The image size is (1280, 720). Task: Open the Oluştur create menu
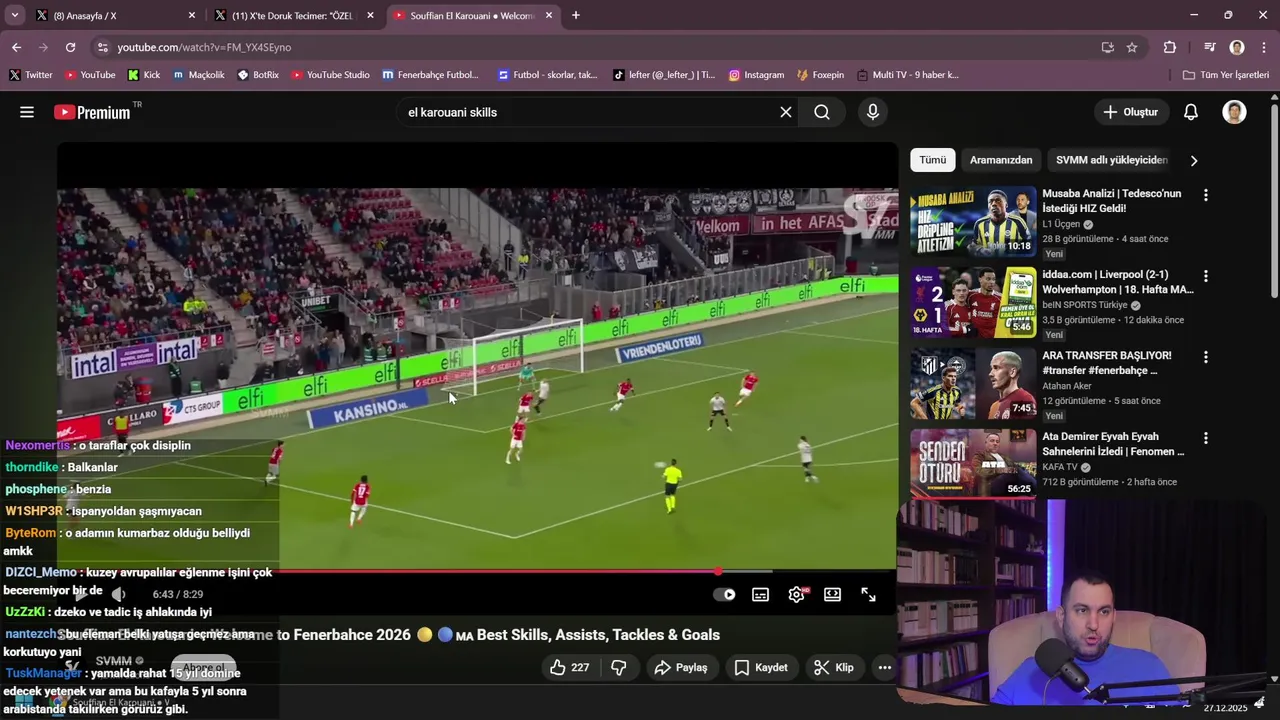click(x=1132, y=112)
